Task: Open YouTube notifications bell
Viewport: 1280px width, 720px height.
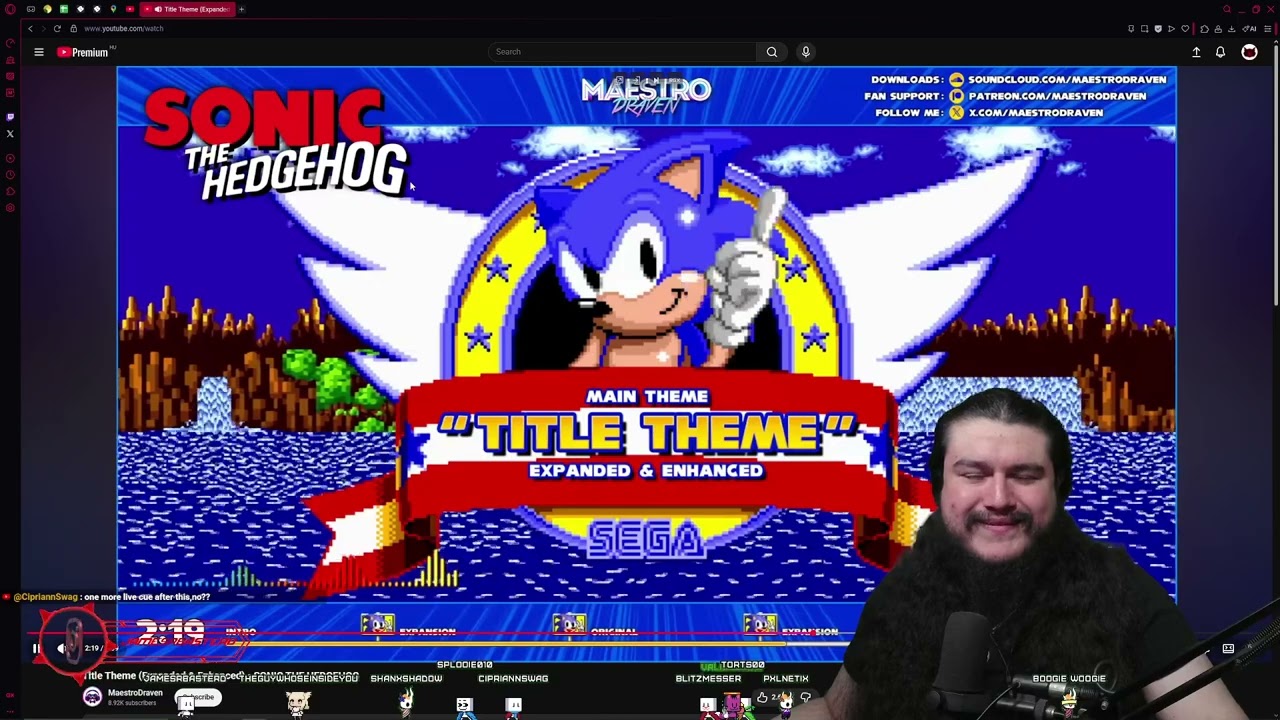Action: click(1221, 52)
